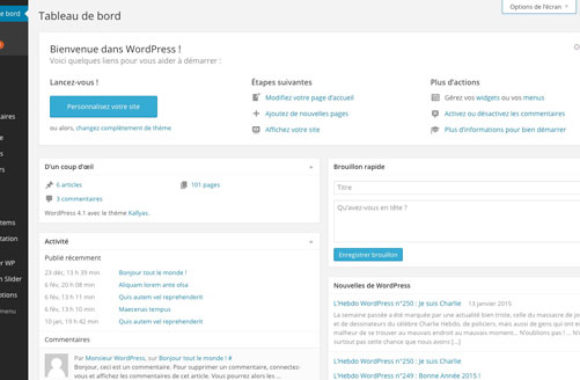Open Modifiez votre page d'accueil link

point(309,98)
